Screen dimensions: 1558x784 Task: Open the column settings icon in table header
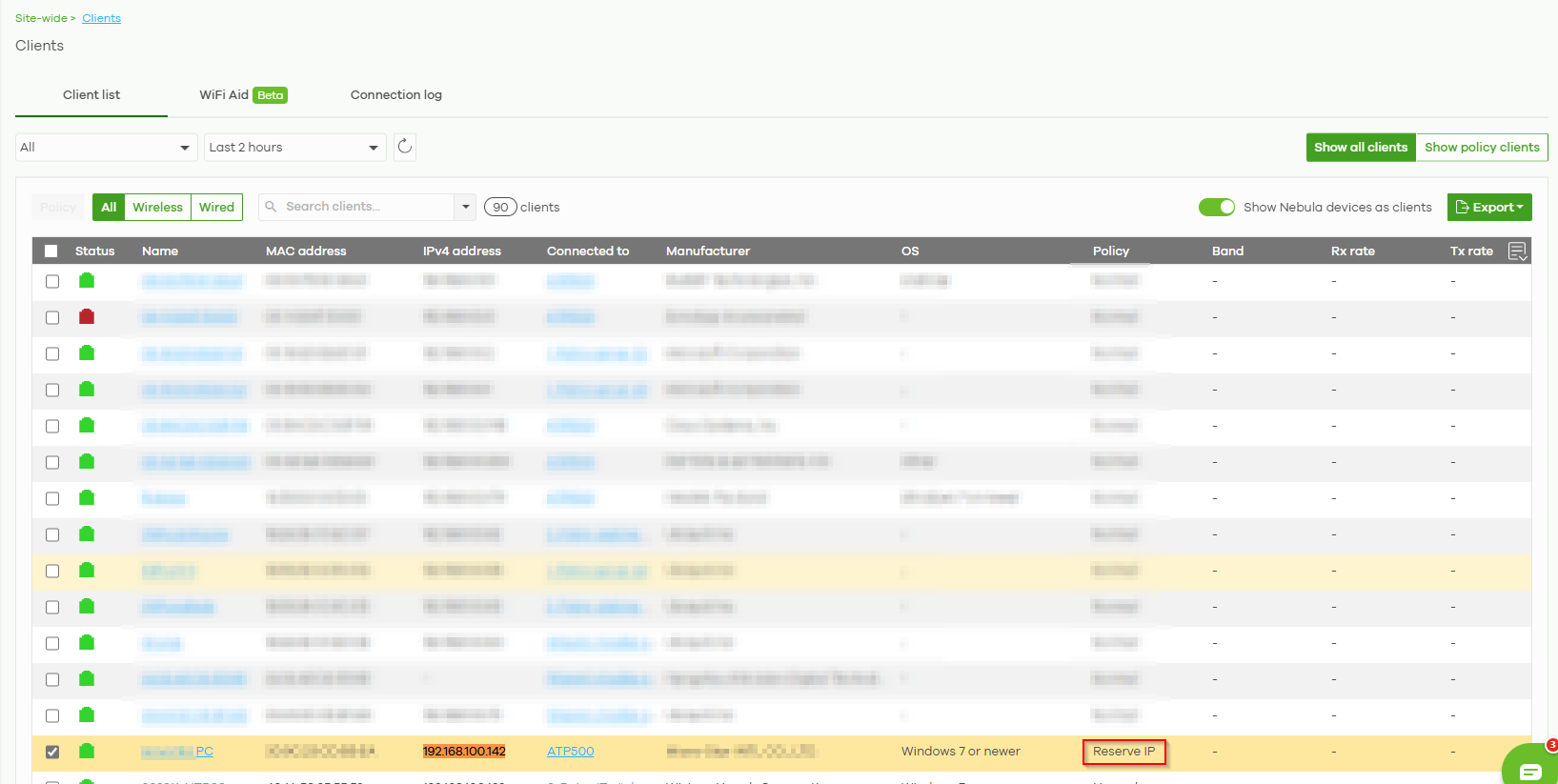(x=1517, y=251)
